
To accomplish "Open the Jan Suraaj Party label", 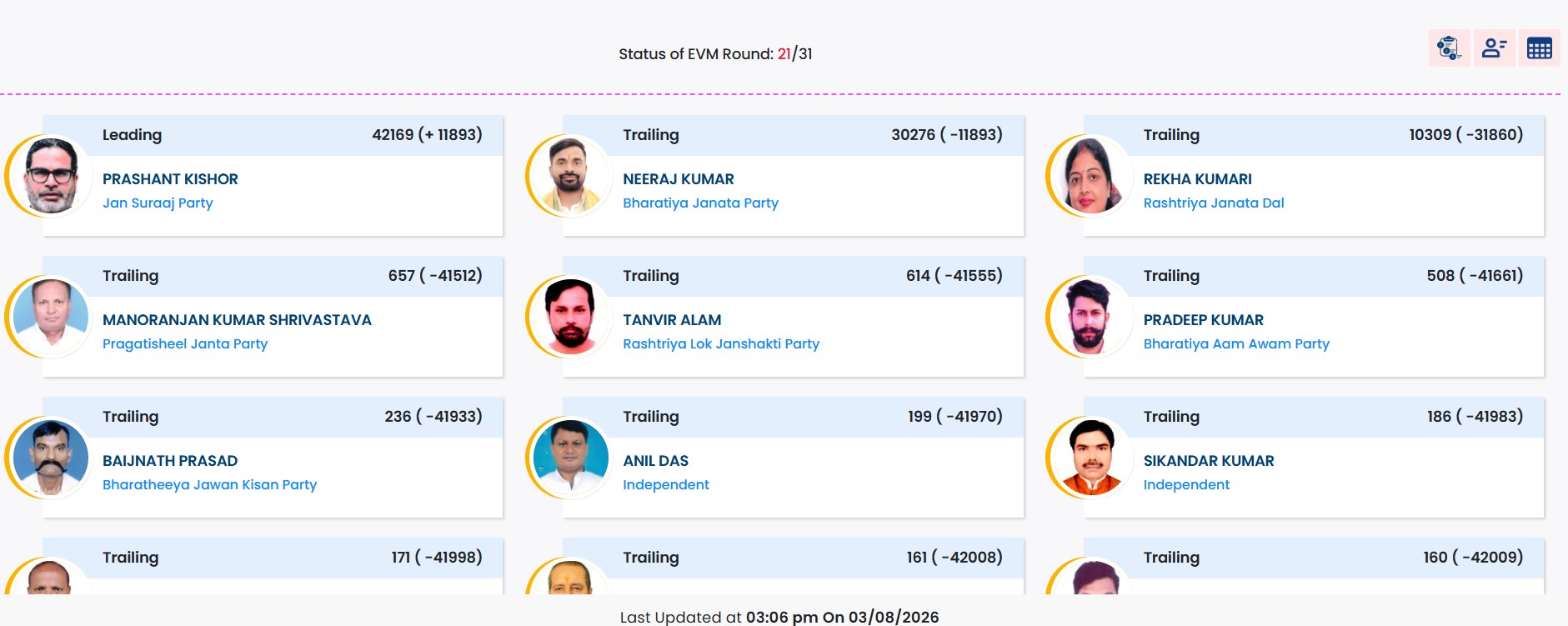I will pyautogui.click(x=158, y=203).
